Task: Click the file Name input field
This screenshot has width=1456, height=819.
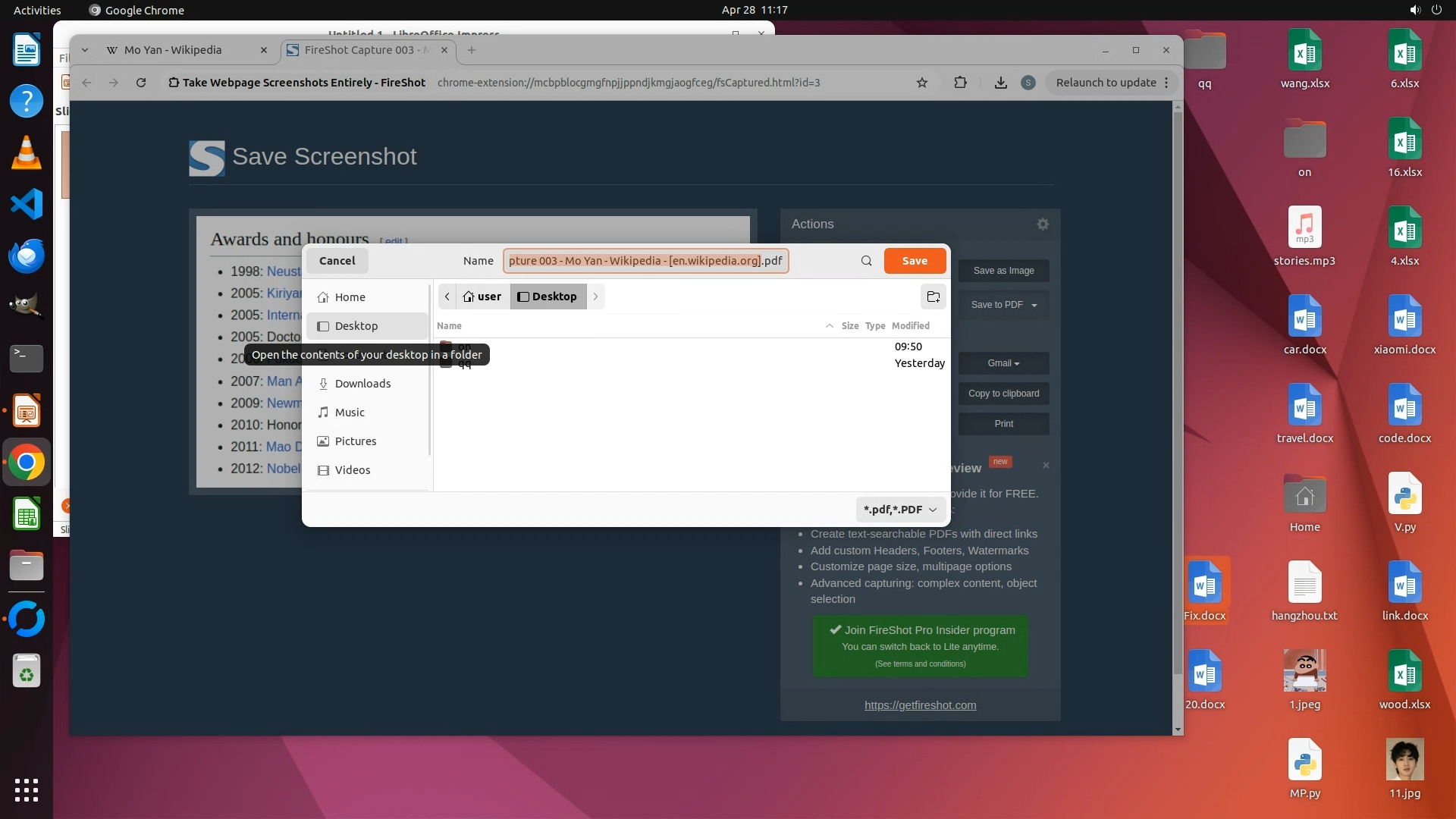Action: coord(645,261)
